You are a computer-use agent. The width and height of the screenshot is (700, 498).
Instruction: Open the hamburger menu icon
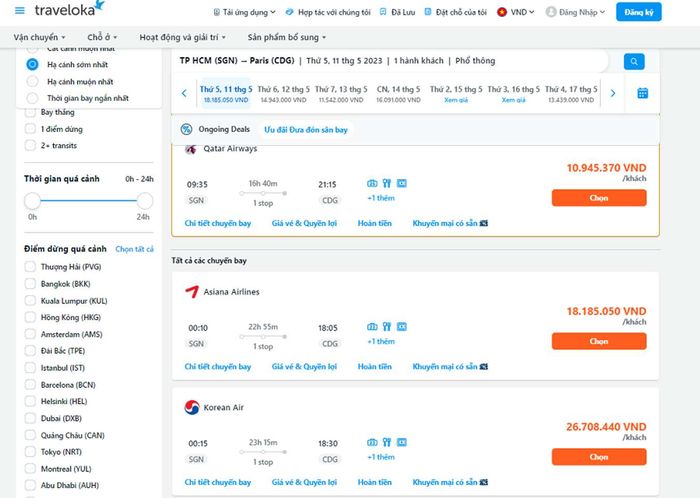click(x=20, y=10)
